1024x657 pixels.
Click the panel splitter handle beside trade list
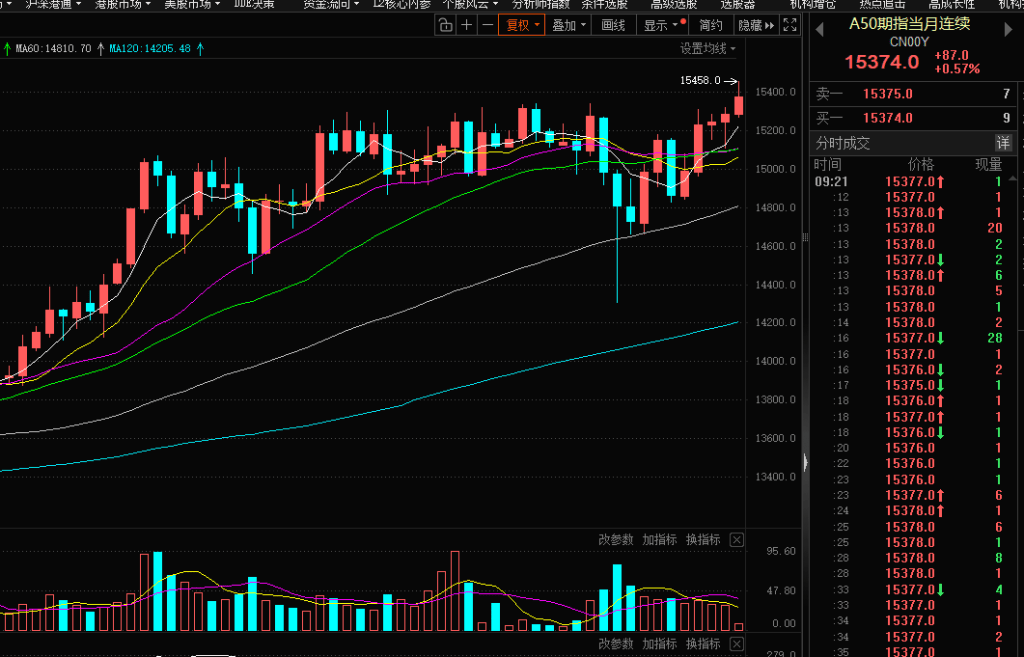(x=803, y=462)
